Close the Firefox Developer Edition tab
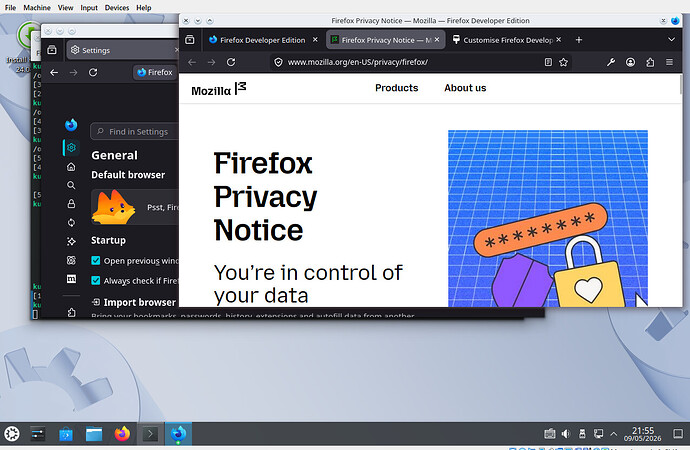 tap(315, 40)
